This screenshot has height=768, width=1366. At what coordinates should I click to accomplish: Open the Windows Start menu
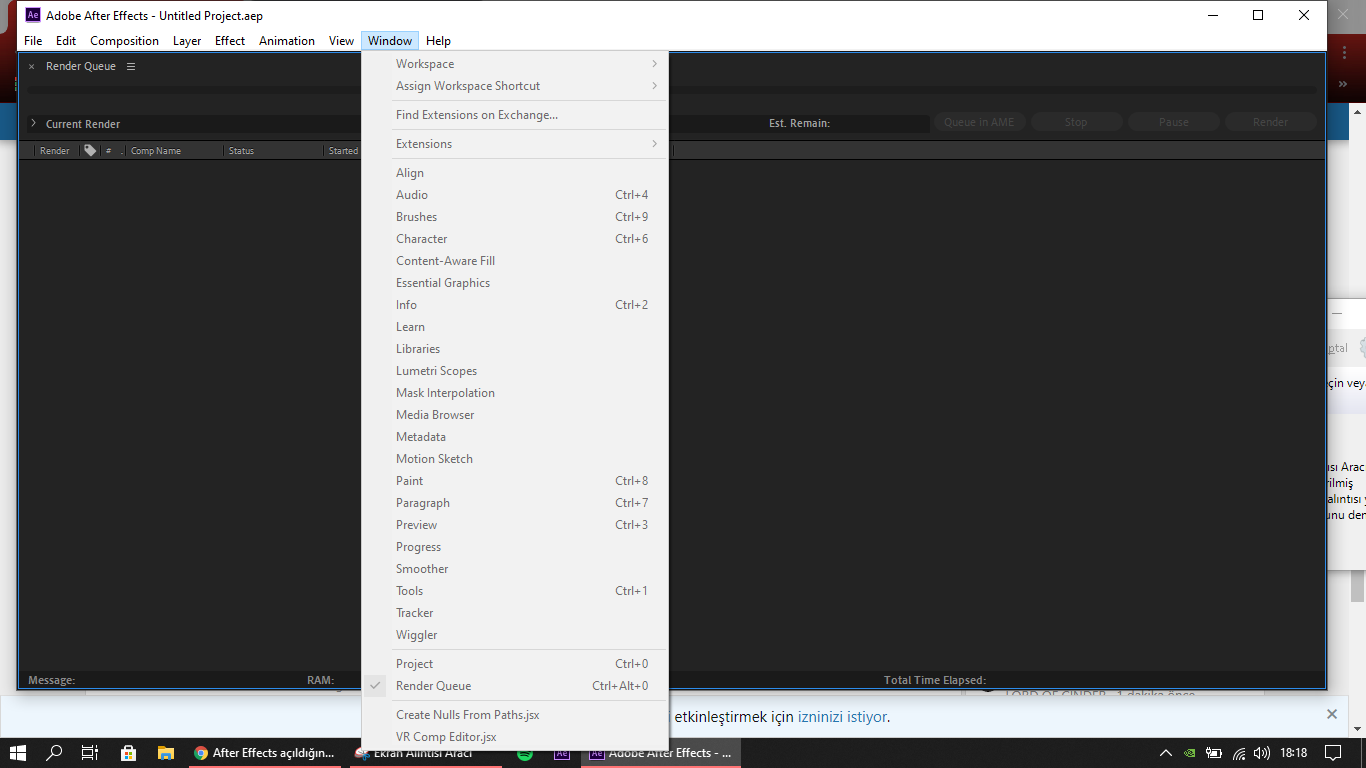click(18, 753)
